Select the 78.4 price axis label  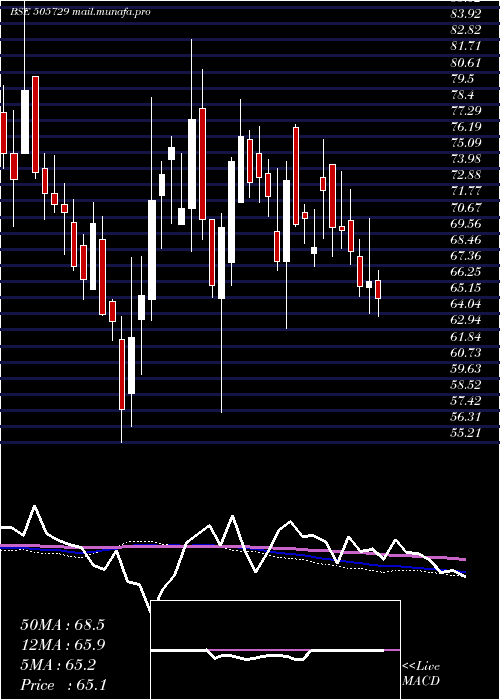(x=462, y=94)
